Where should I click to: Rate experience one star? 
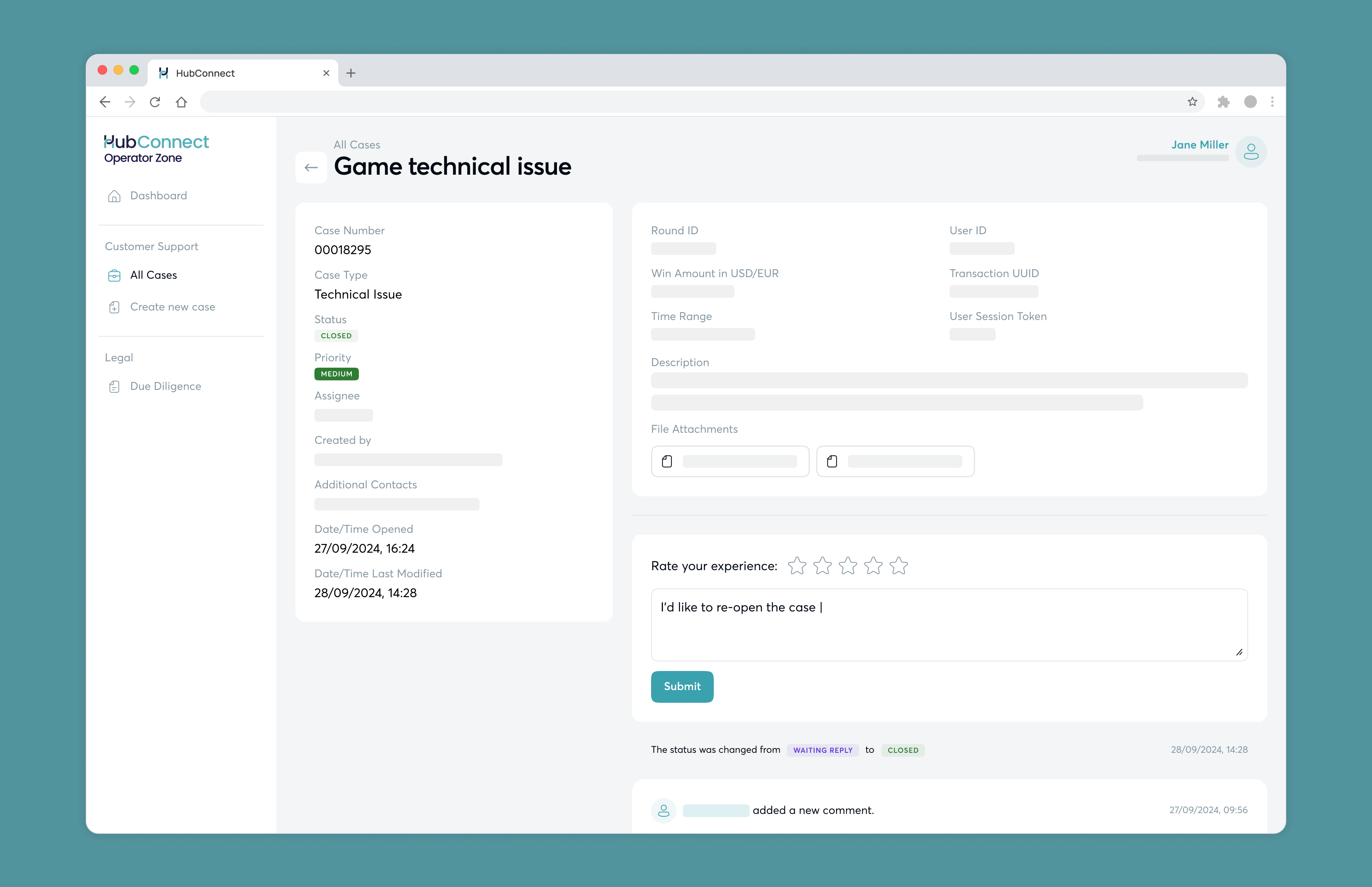797,566
